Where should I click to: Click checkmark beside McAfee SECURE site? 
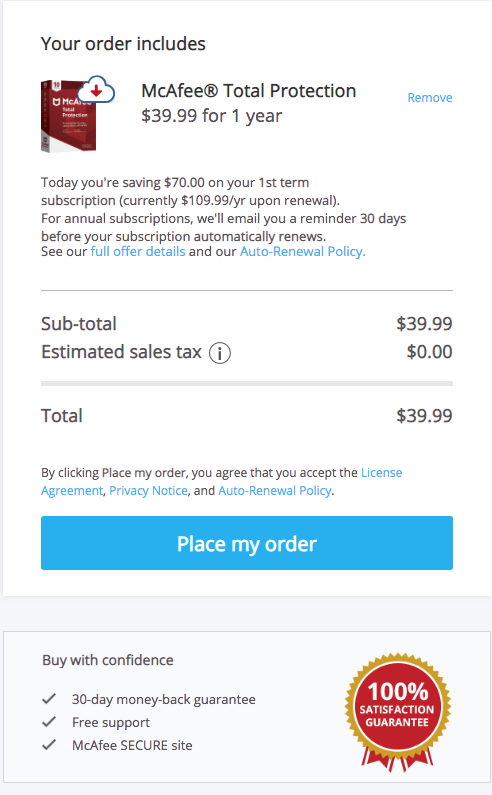[x=49, y=745]
